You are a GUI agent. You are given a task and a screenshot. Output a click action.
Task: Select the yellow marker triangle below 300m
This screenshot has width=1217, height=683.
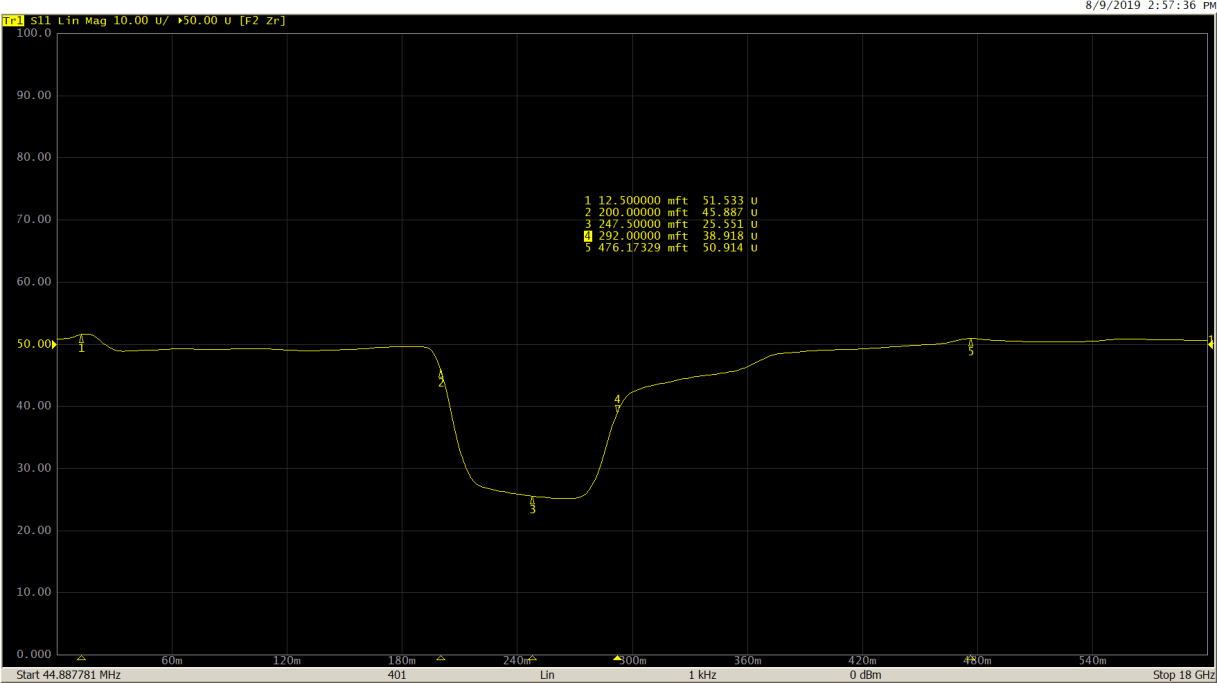pos(617,657)
